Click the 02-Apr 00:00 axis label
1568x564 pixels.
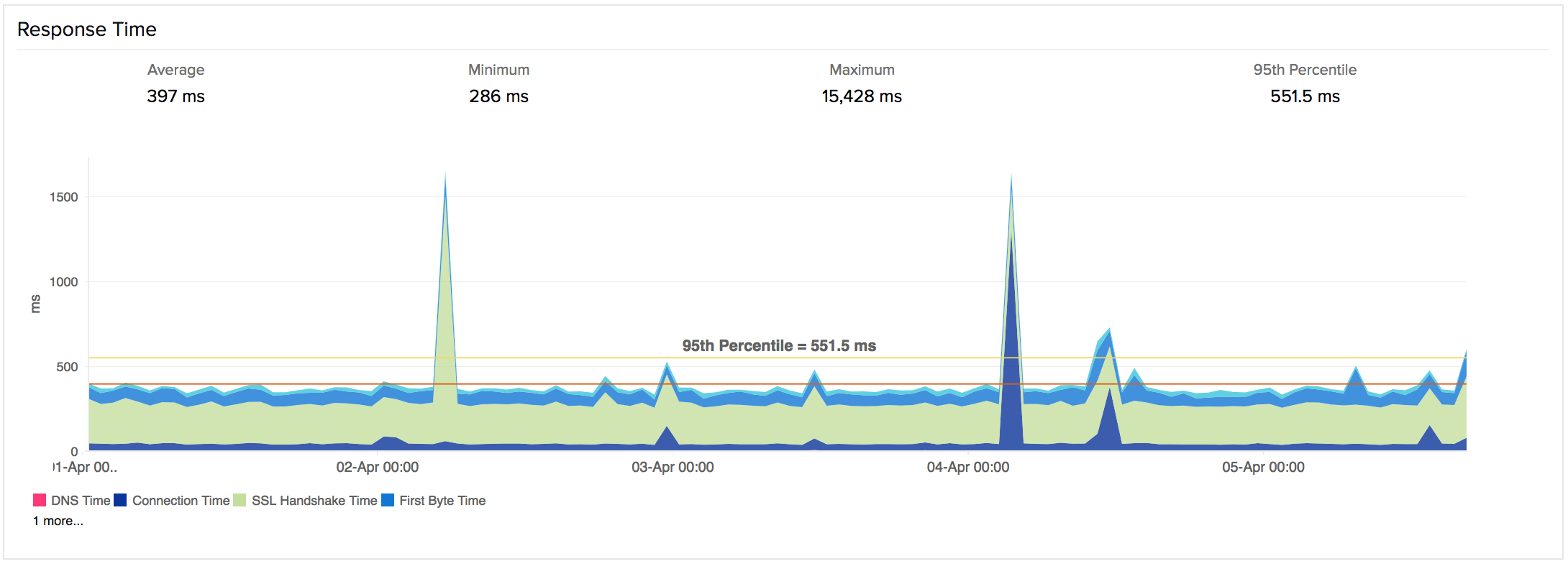[377, 468]
